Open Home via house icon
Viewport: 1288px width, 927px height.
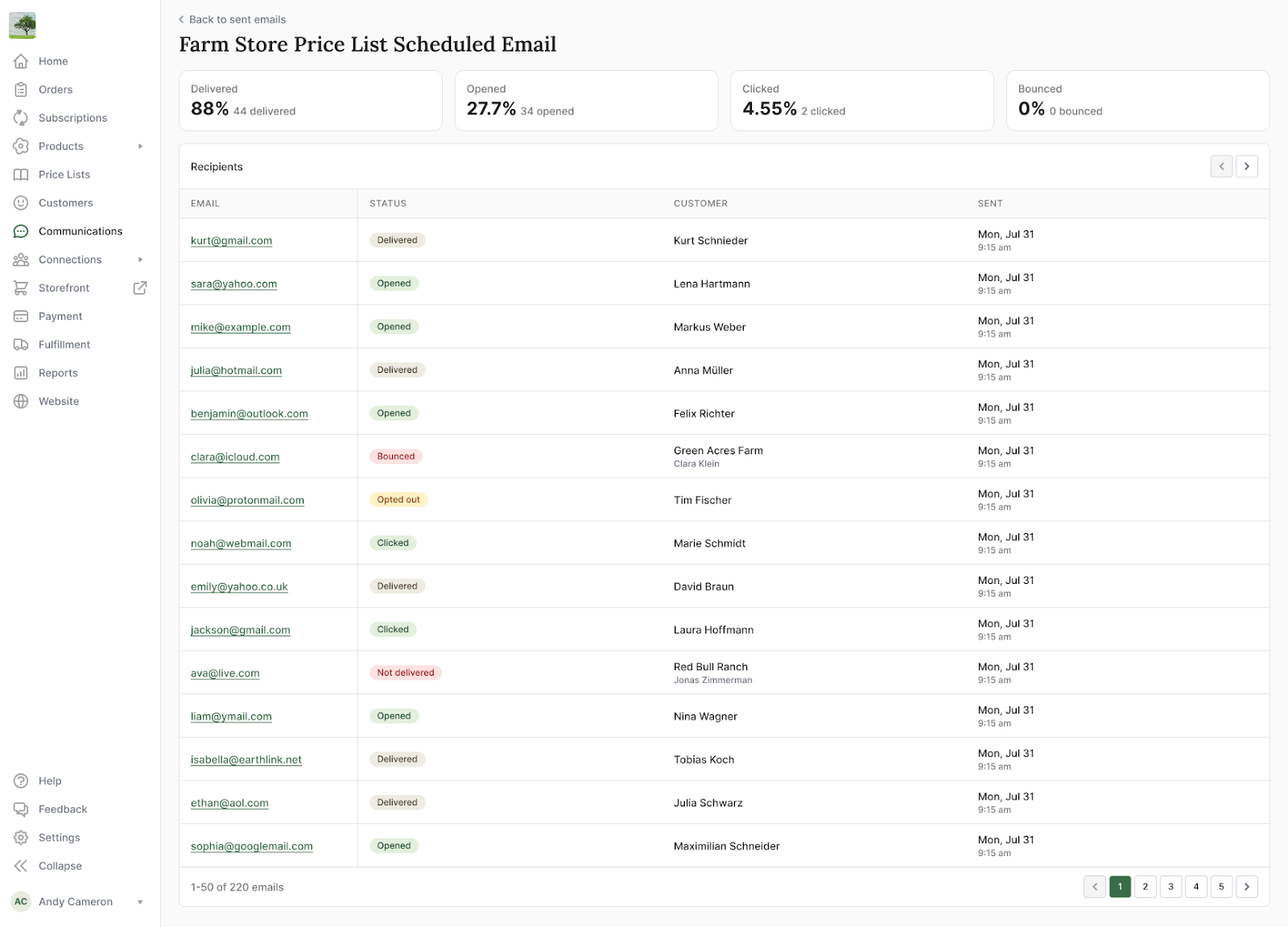[21, 61]
